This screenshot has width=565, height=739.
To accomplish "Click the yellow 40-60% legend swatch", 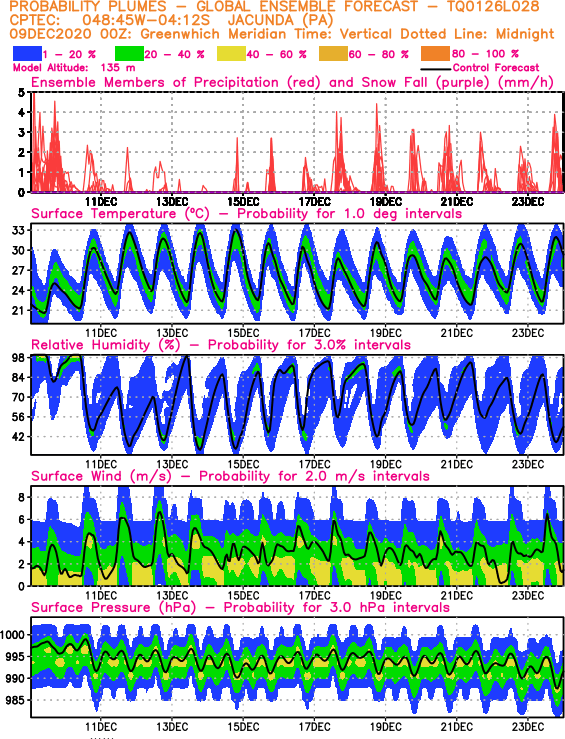I will (x=231, y=54).
